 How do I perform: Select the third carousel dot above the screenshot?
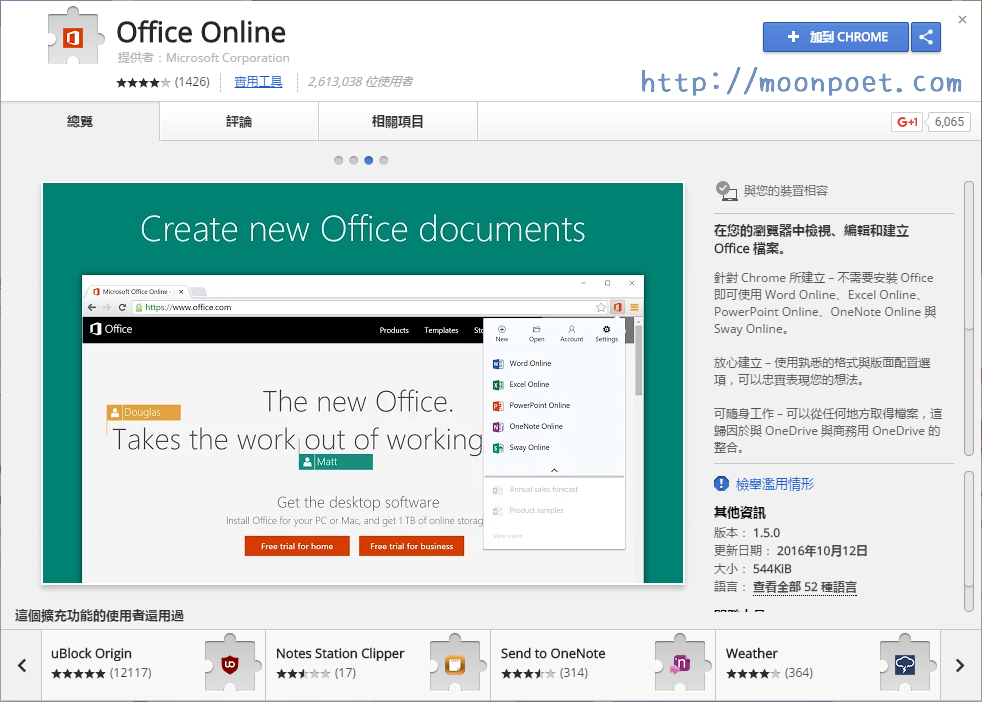(x=369, y=160)
